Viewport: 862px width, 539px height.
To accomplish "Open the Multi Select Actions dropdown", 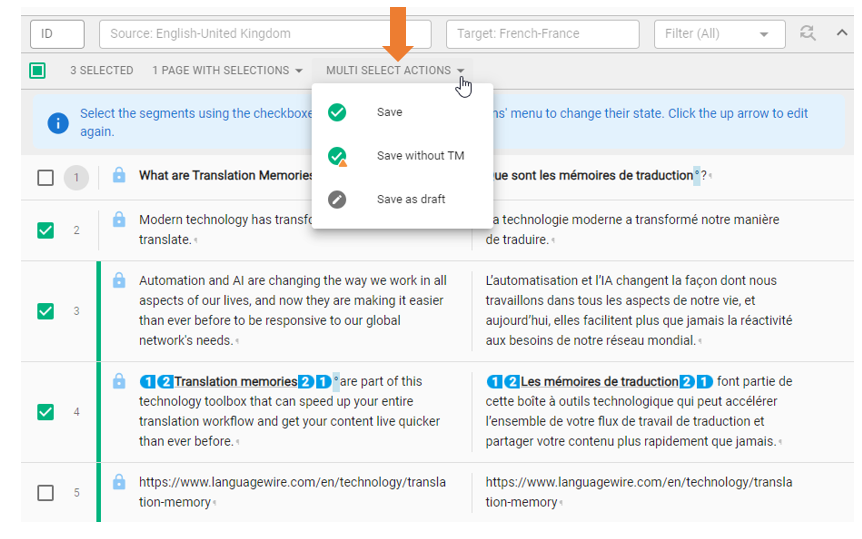I will pos(396,71).
